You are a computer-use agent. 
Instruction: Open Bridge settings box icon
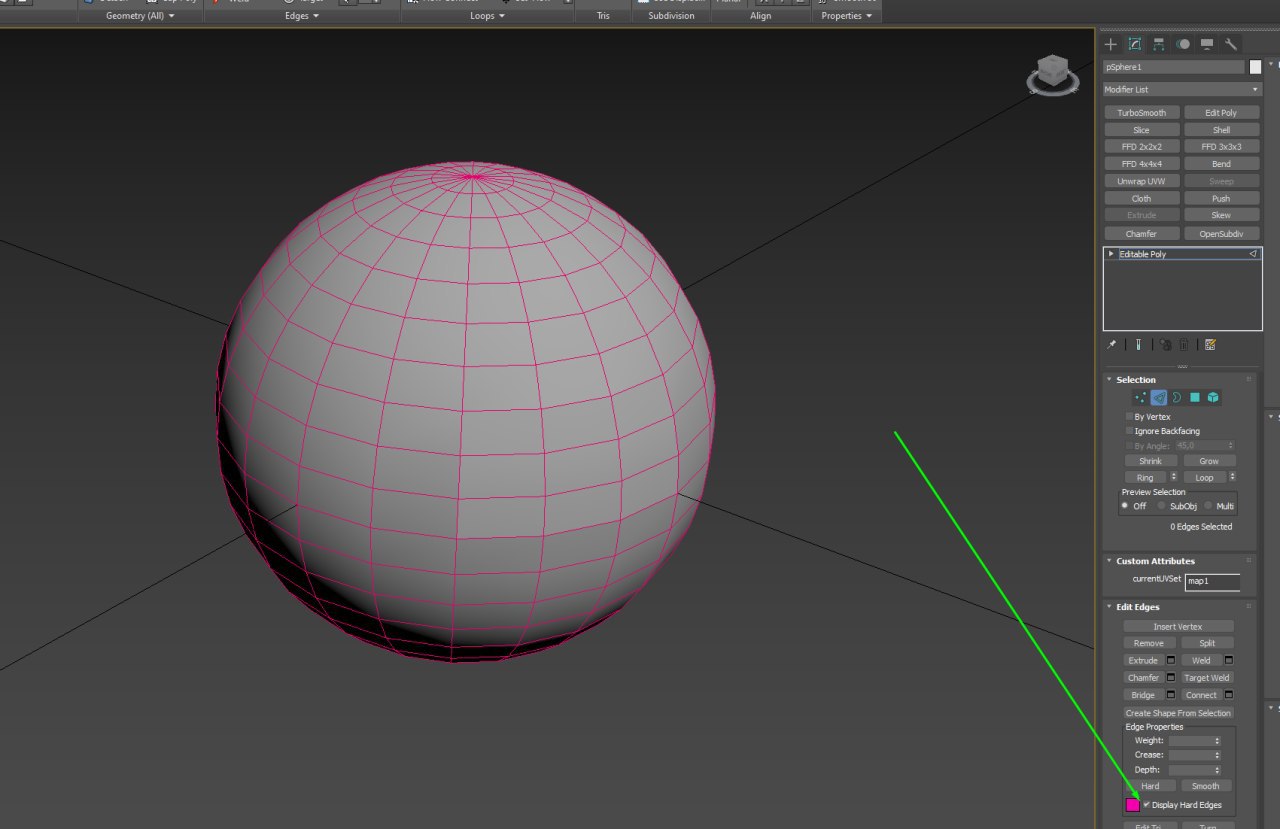click(1171, 694)
